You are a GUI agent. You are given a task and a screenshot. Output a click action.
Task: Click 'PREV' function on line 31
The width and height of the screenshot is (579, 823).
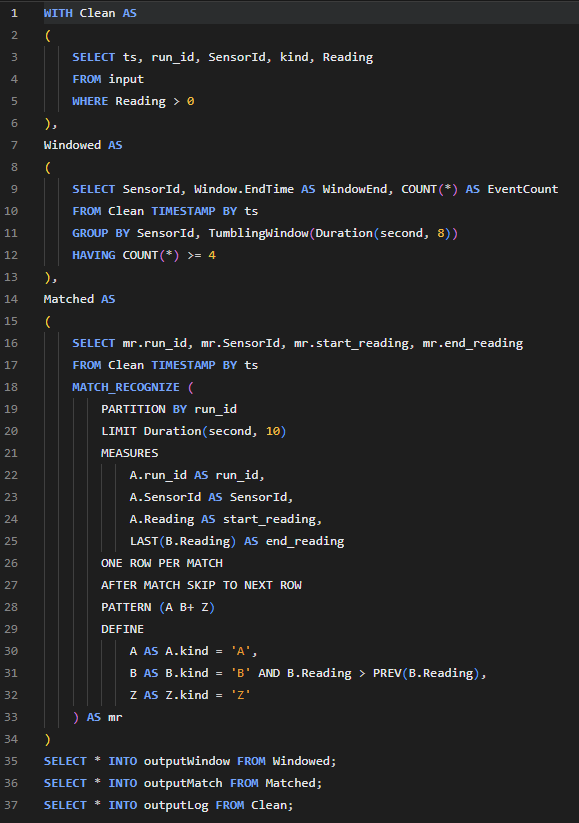click(x=387, y=673)
